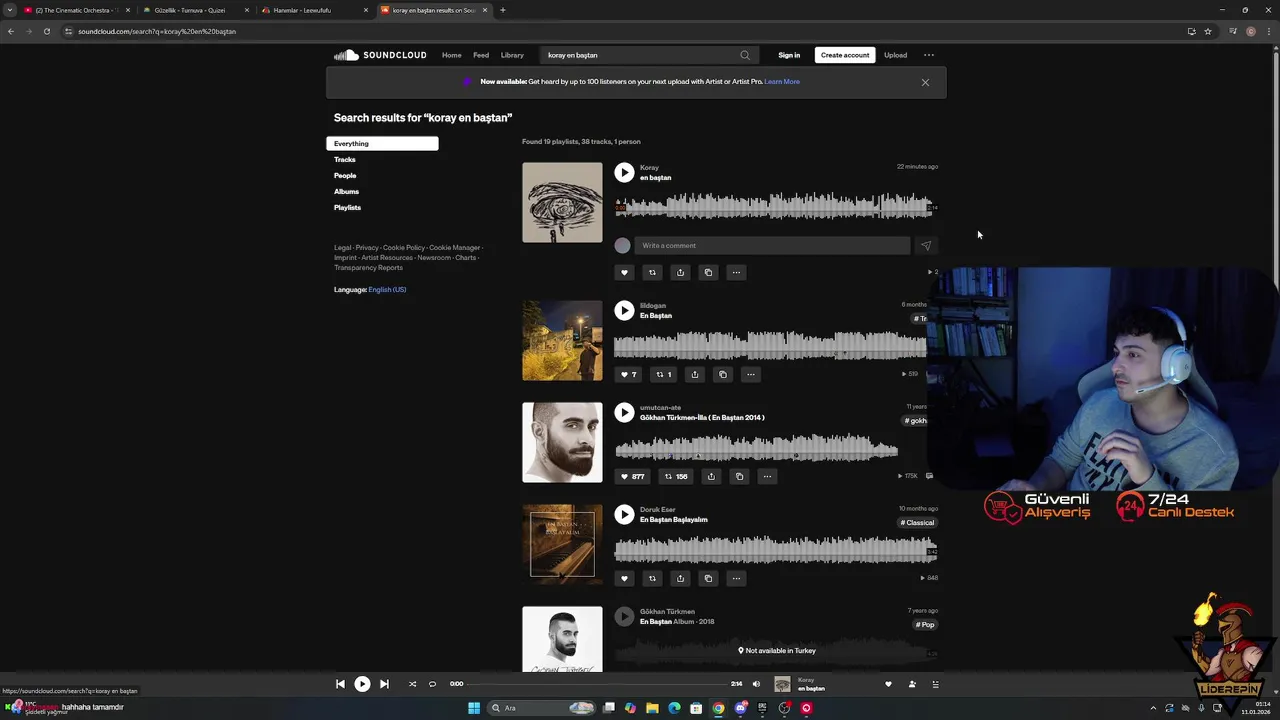Change language English (US)
Viewport: 1280px width, 720px height.
(x=387, y=289)
